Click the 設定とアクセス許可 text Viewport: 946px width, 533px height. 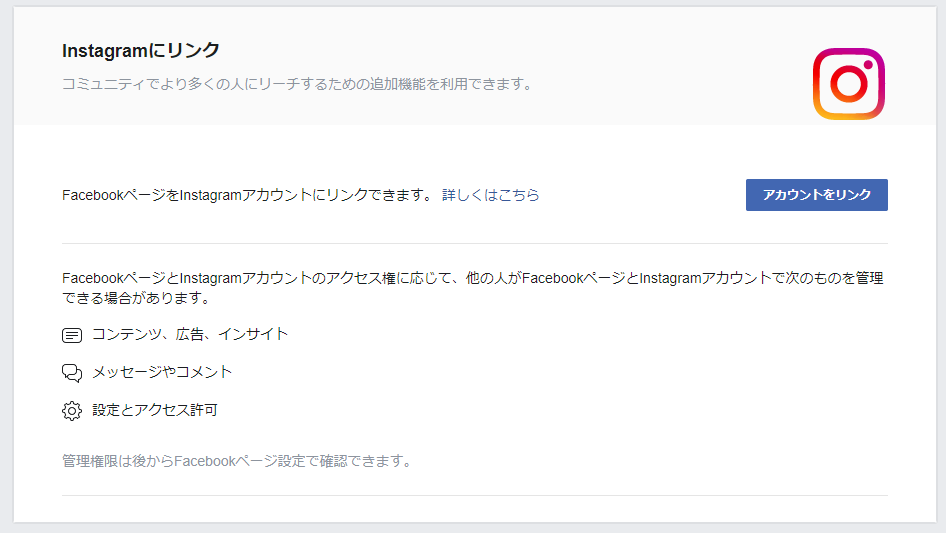coord(154,410)
